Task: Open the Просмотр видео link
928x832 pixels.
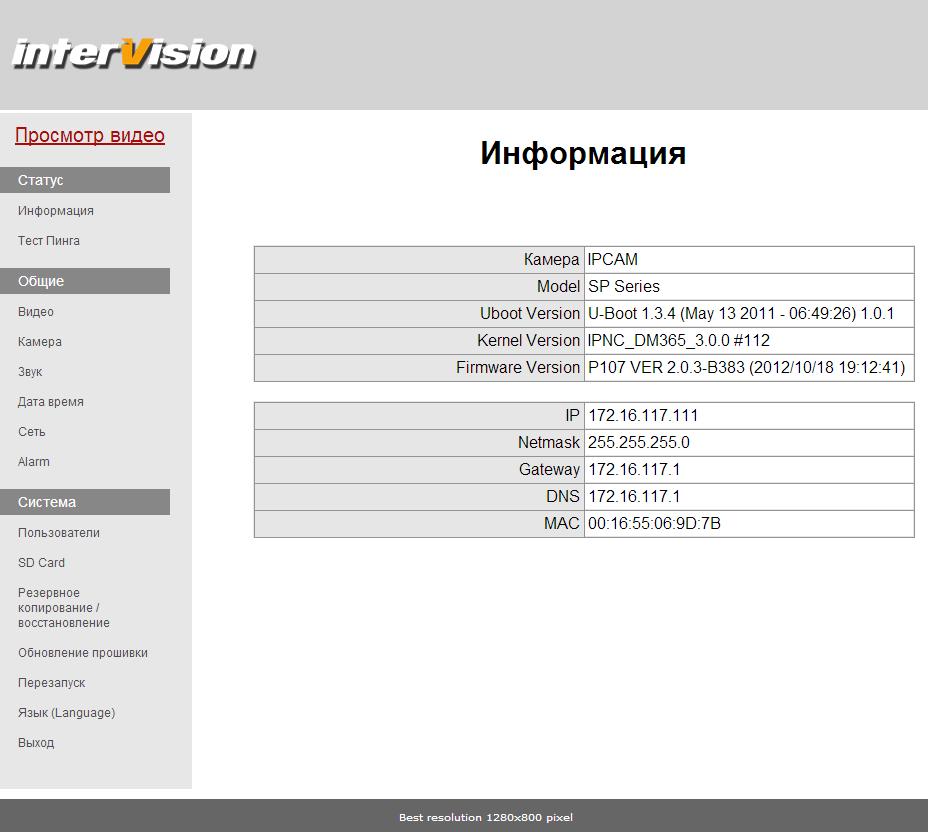Action: (x=90, y=136)
